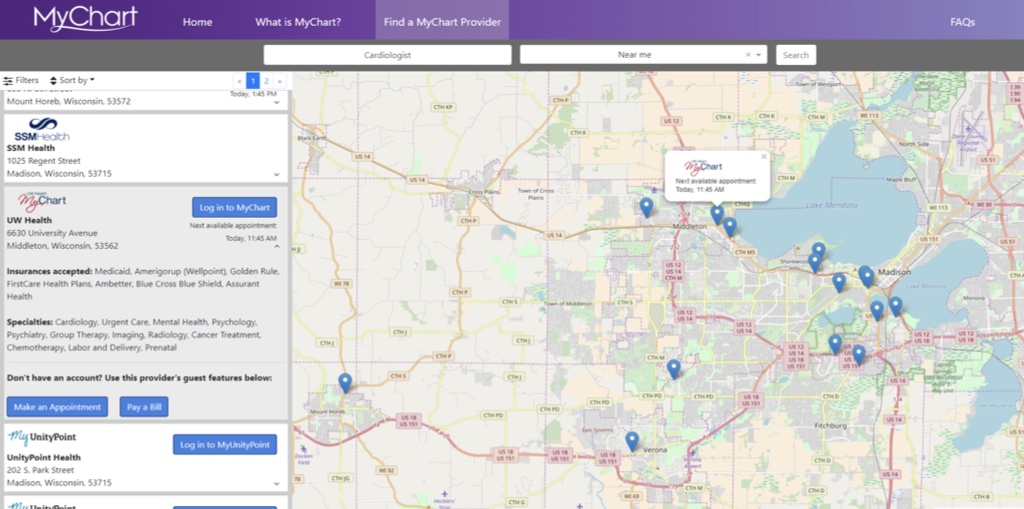
Task: Open the Sort by dropdown
Action: coord(72,80)
